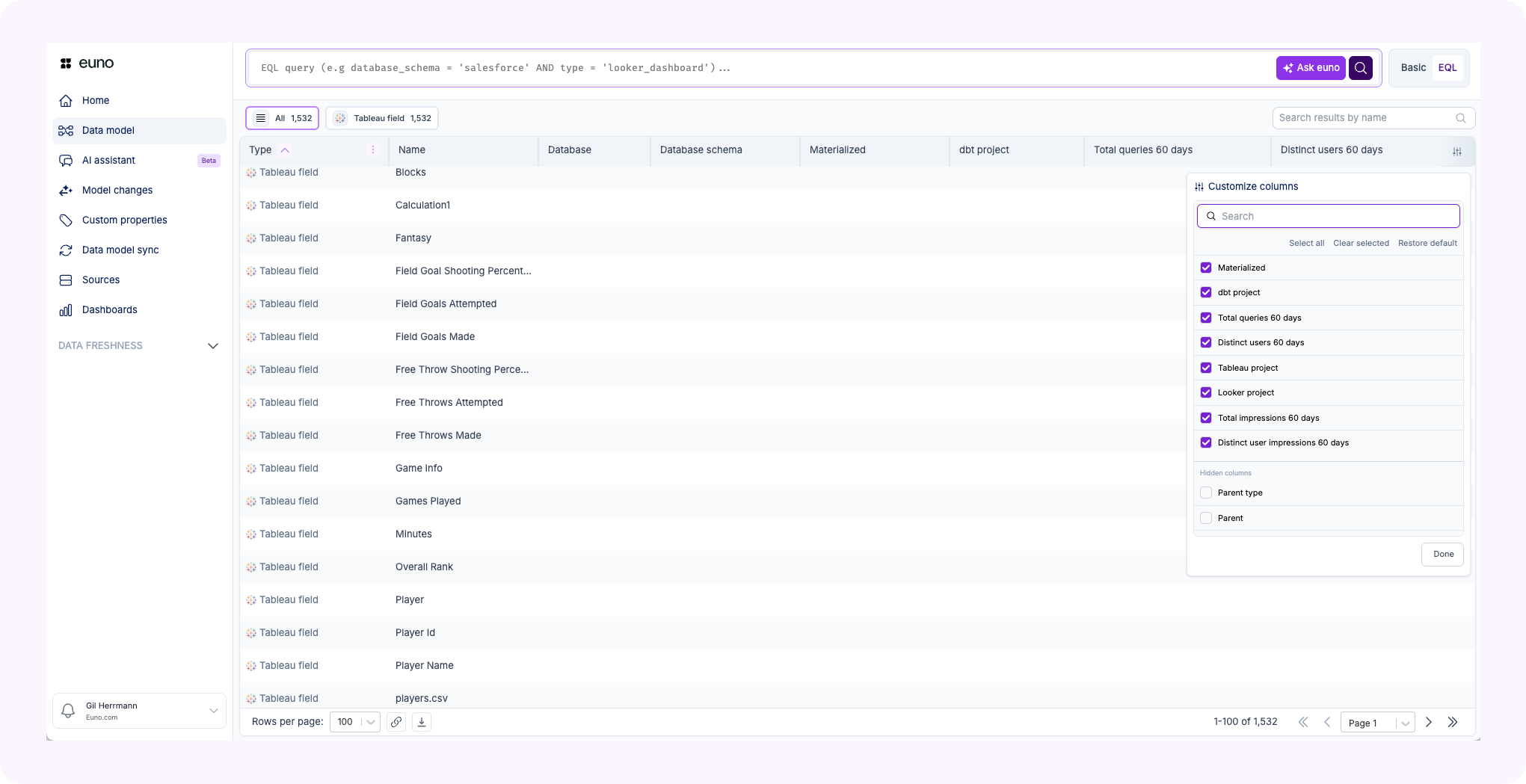Jump to last page double arrow
Viewport: 1526px width, 784px height.
[1453, 722]
